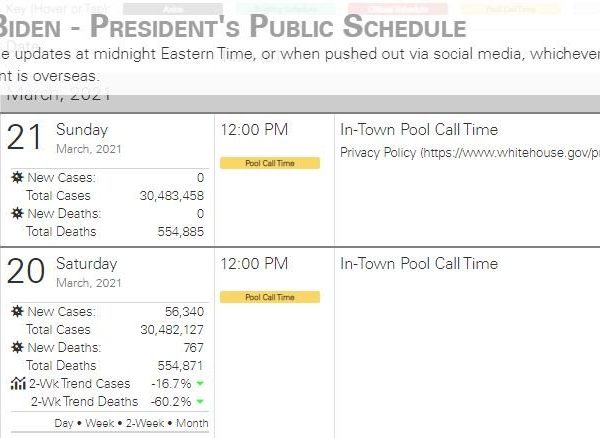Click the virus icon beside Saturday's New Cases
This screenshot has width=600, height=438.
tap(16, 311)
